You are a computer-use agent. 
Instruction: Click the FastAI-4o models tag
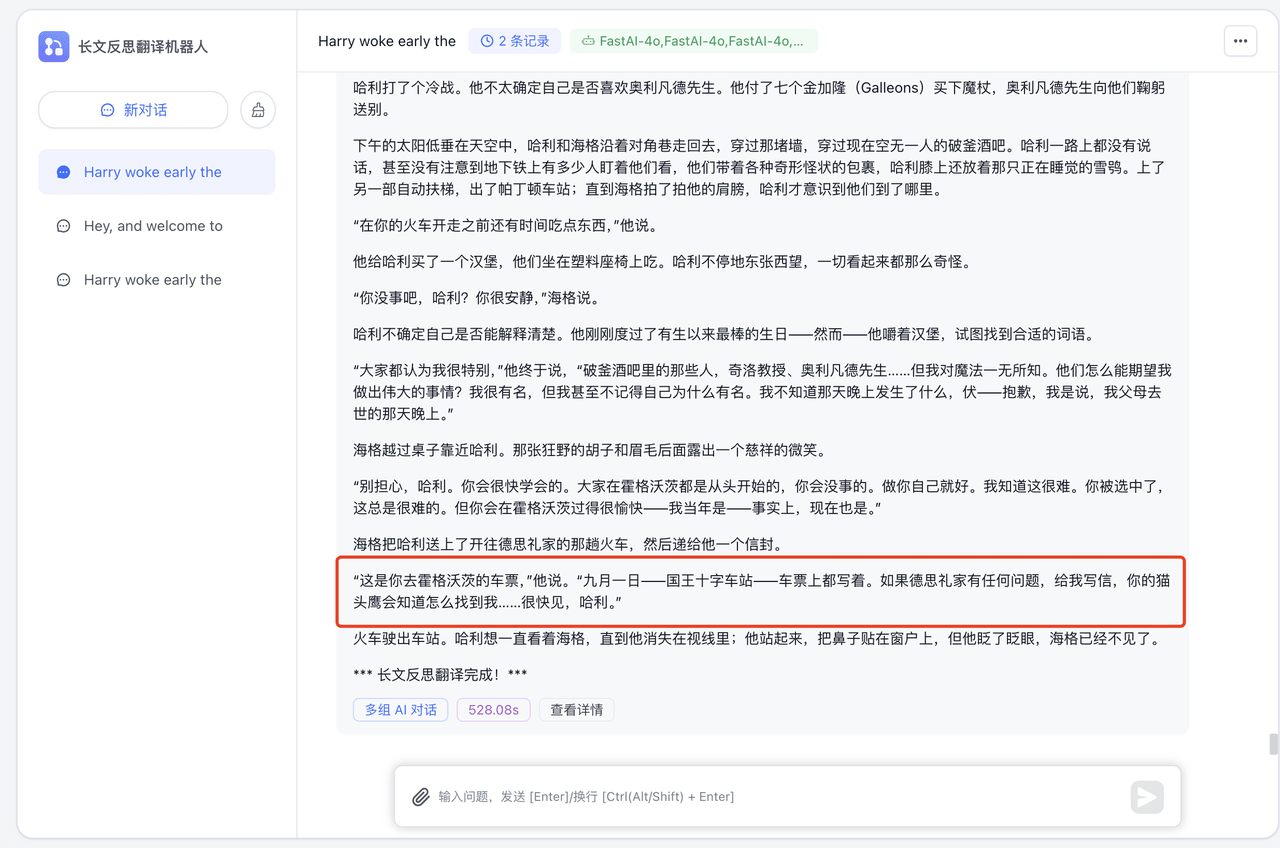point(693,41)
